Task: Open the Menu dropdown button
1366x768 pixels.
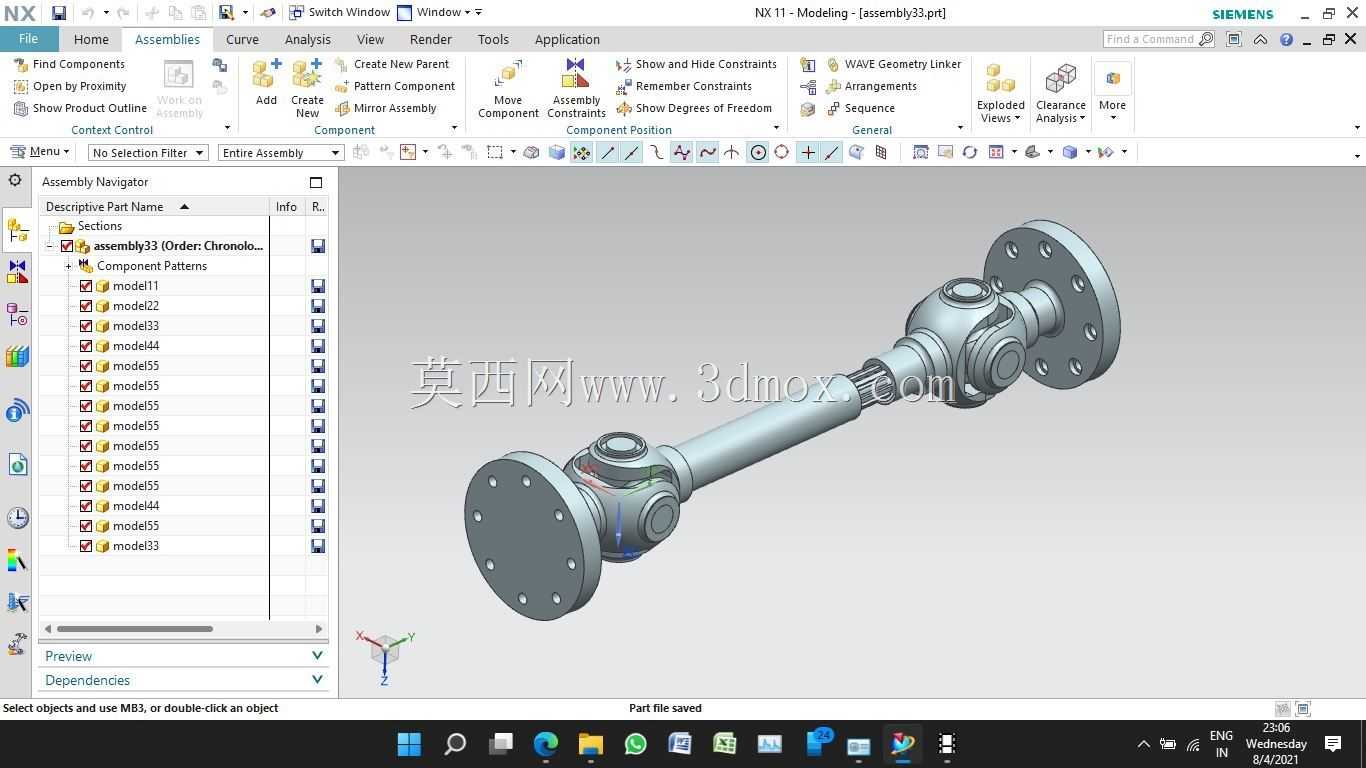Action: coord(40,152)
